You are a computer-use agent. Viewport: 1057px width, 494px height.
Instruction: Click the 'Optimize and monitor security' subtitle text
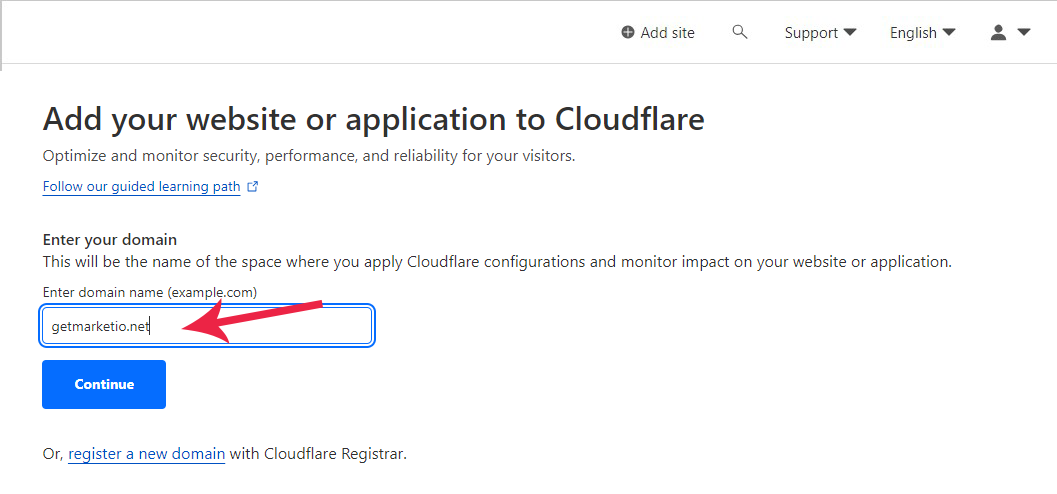point(308,156)
